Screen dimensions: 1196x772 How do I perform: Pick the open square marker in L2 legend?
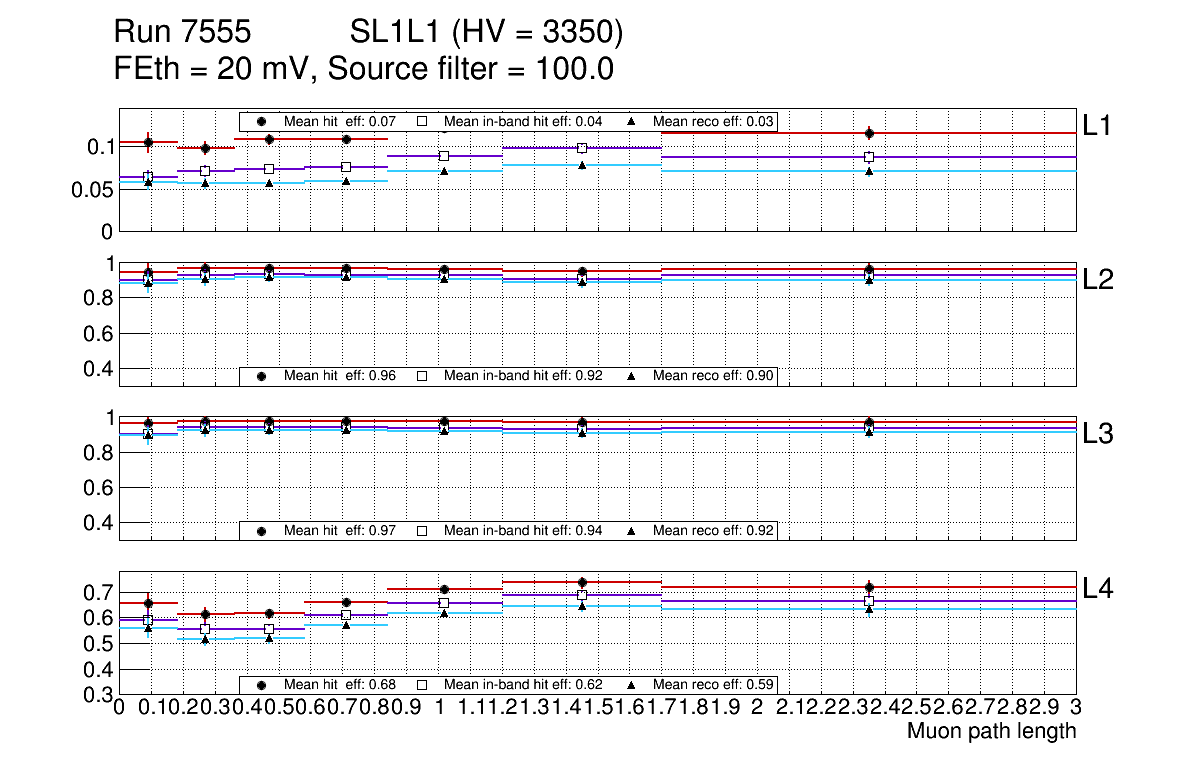tap(421, 376)
